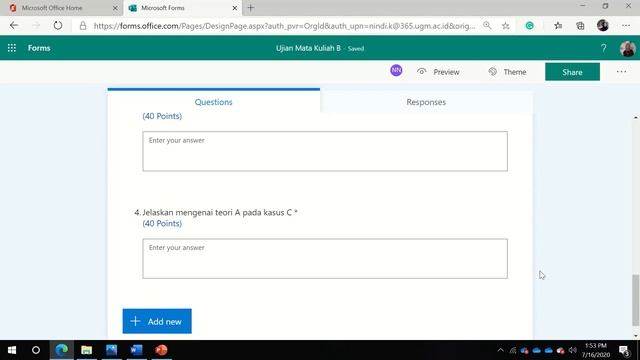Viewport: 640px width, 360px height.
Task: Open File Explorer from the taskbar
Action: coord(86,350)
